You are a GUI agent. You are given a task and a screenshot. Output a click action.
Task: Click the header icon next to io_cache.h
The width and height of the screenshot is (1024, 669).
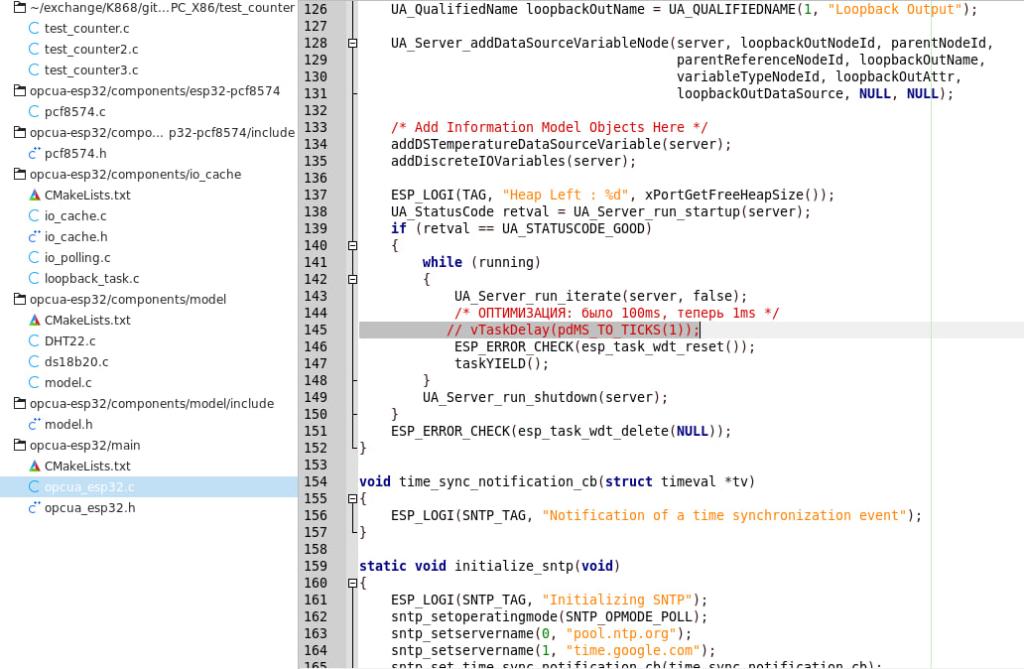34,237
